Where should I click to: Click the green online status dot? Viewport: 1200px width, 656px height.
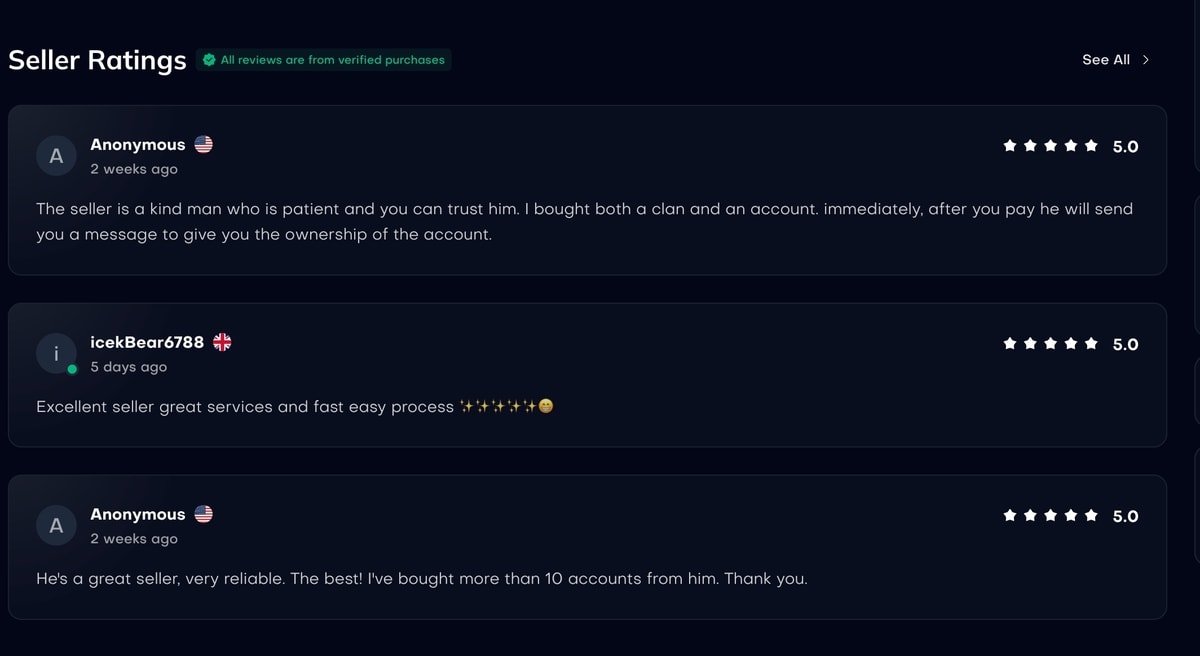point(72,370)
